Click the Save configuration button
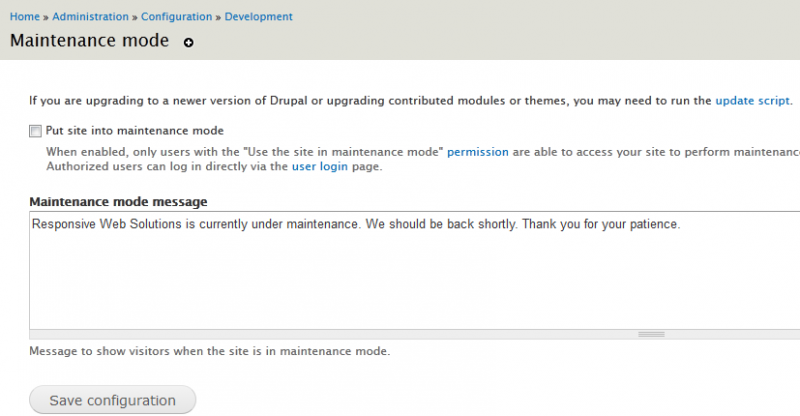Image resolution: width=800 pixels, height=416 pixels. coord(112,400)
